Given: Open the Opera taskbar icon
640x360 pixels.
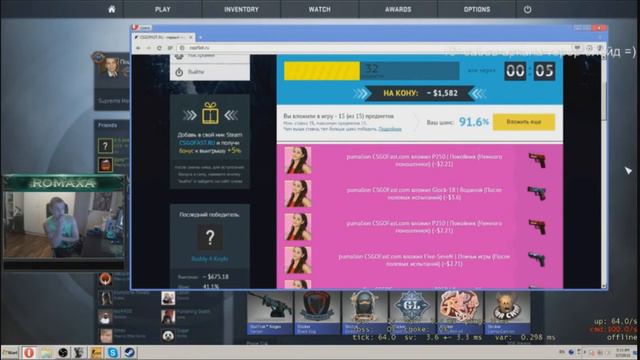Looking at the screenshot, I should [x=29, y=353].
